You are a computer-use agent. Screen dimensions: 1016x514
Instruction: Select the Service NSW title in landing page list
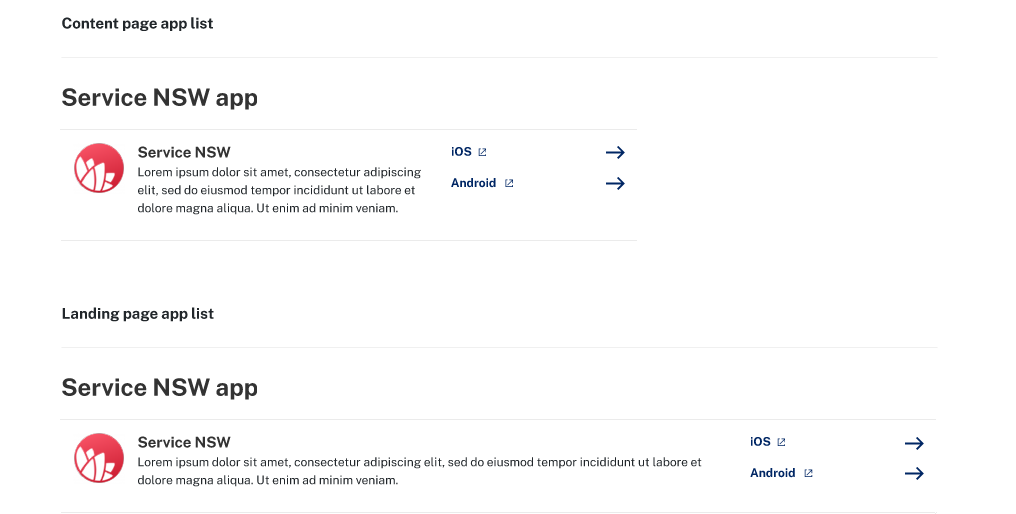pos(184,442)
